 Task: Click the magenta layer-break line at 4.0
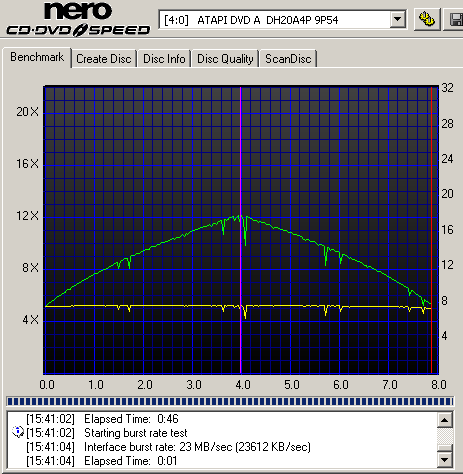pyautogui.click(x=241, y=230)
